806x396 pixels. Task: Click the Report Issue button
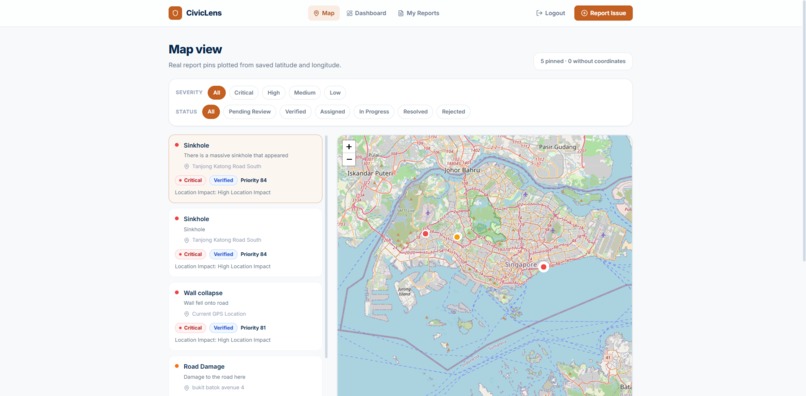pos(603,13)
